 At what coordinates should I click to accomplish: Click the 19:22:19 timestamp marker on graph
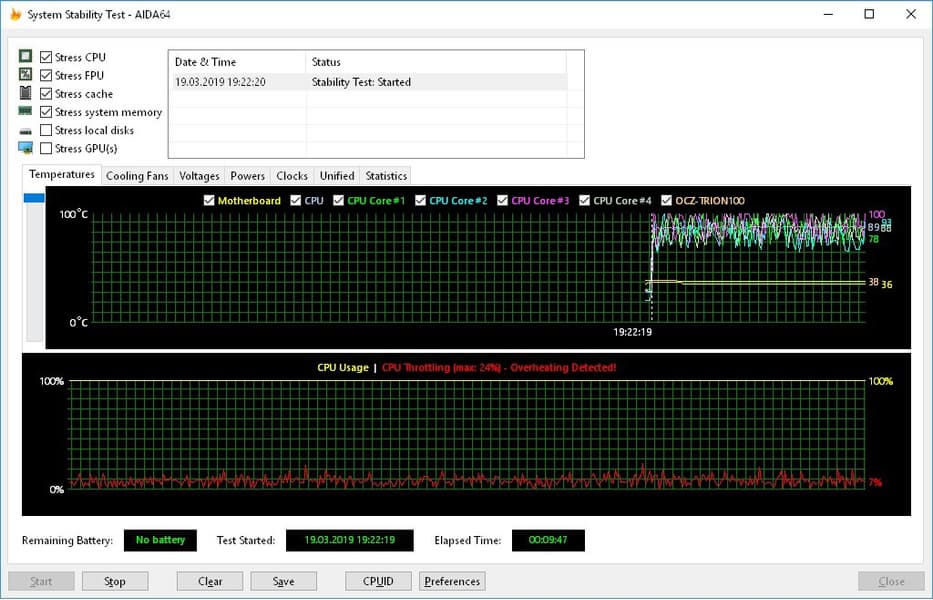click(633, 332)
